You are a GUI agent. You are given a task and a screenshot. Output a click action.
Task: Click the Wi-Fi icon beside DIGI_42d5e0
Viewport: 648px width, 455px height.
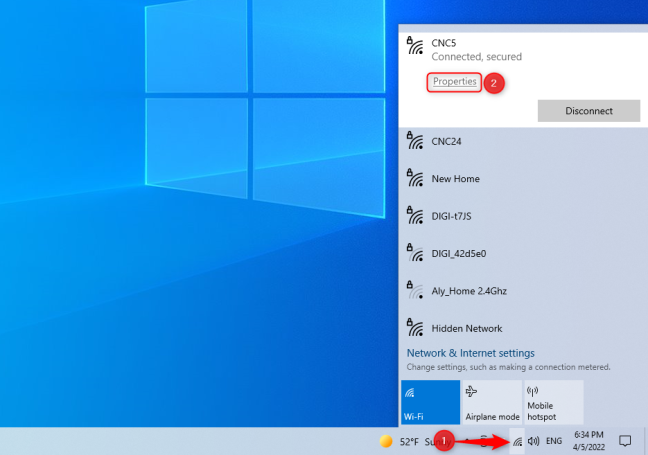tap(415, 253)
